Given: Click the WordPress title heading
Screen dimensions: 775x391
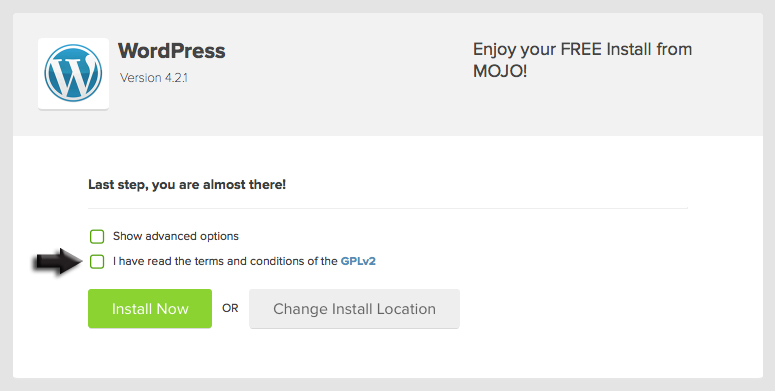Looking at the screenshot, I should click(x=172, y=51).
